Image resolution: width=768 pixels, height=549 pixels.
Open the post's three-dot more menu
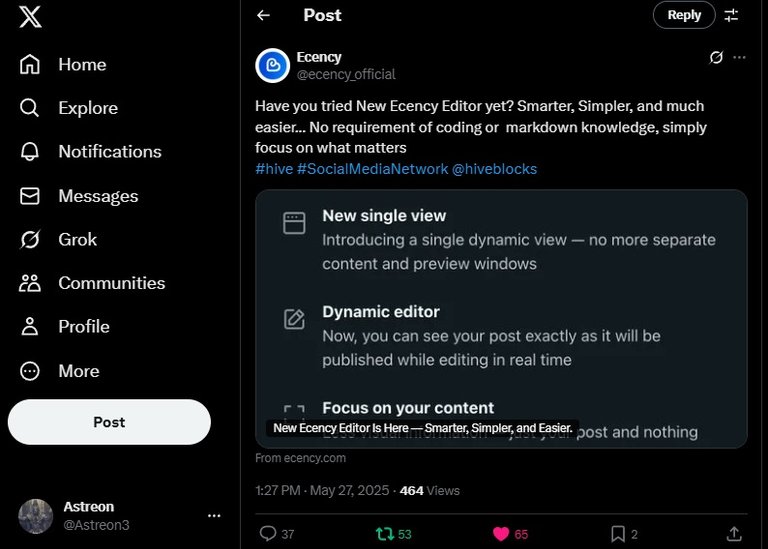tap(740, 57)
